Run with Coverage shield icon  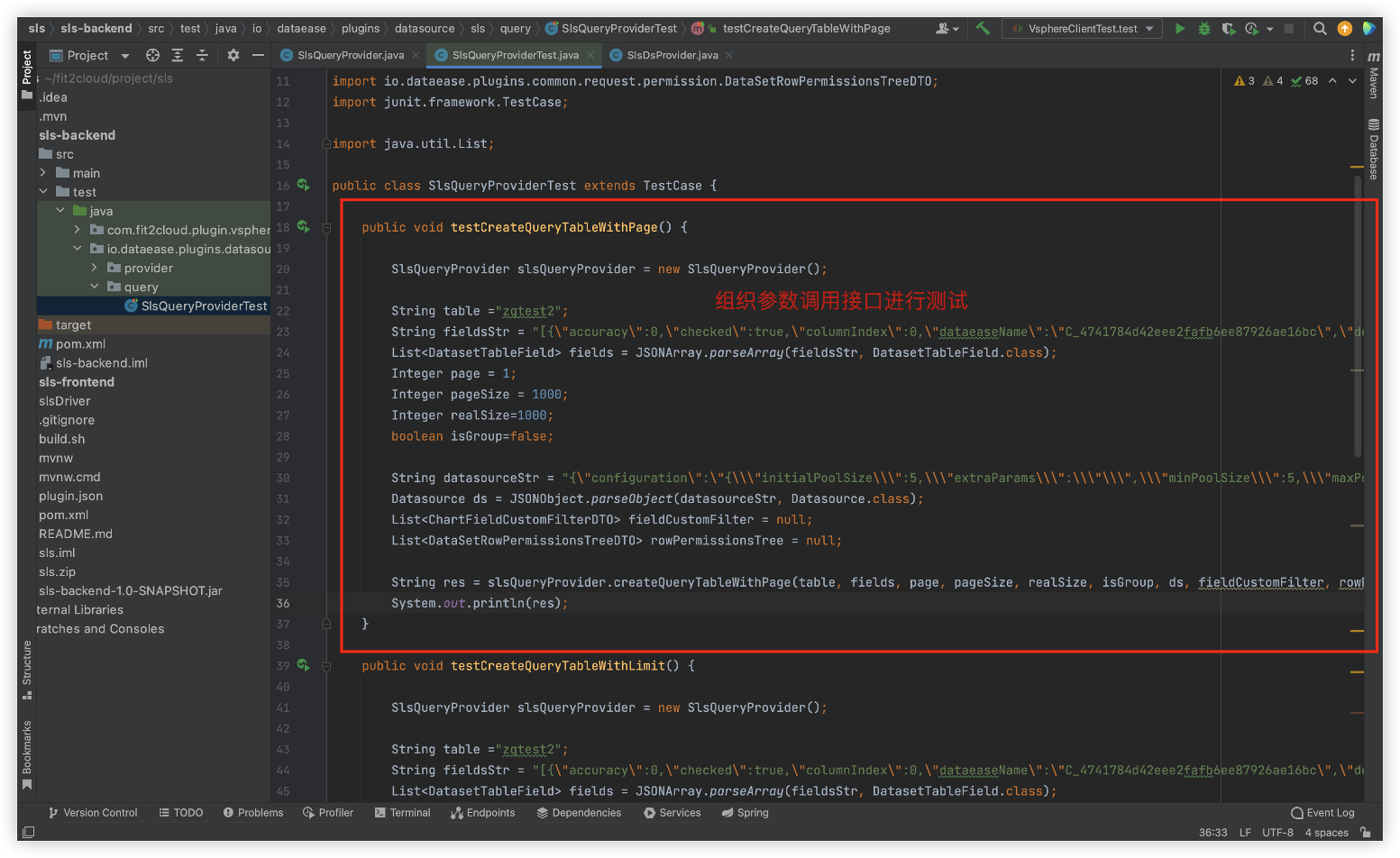pos(1228,29)
